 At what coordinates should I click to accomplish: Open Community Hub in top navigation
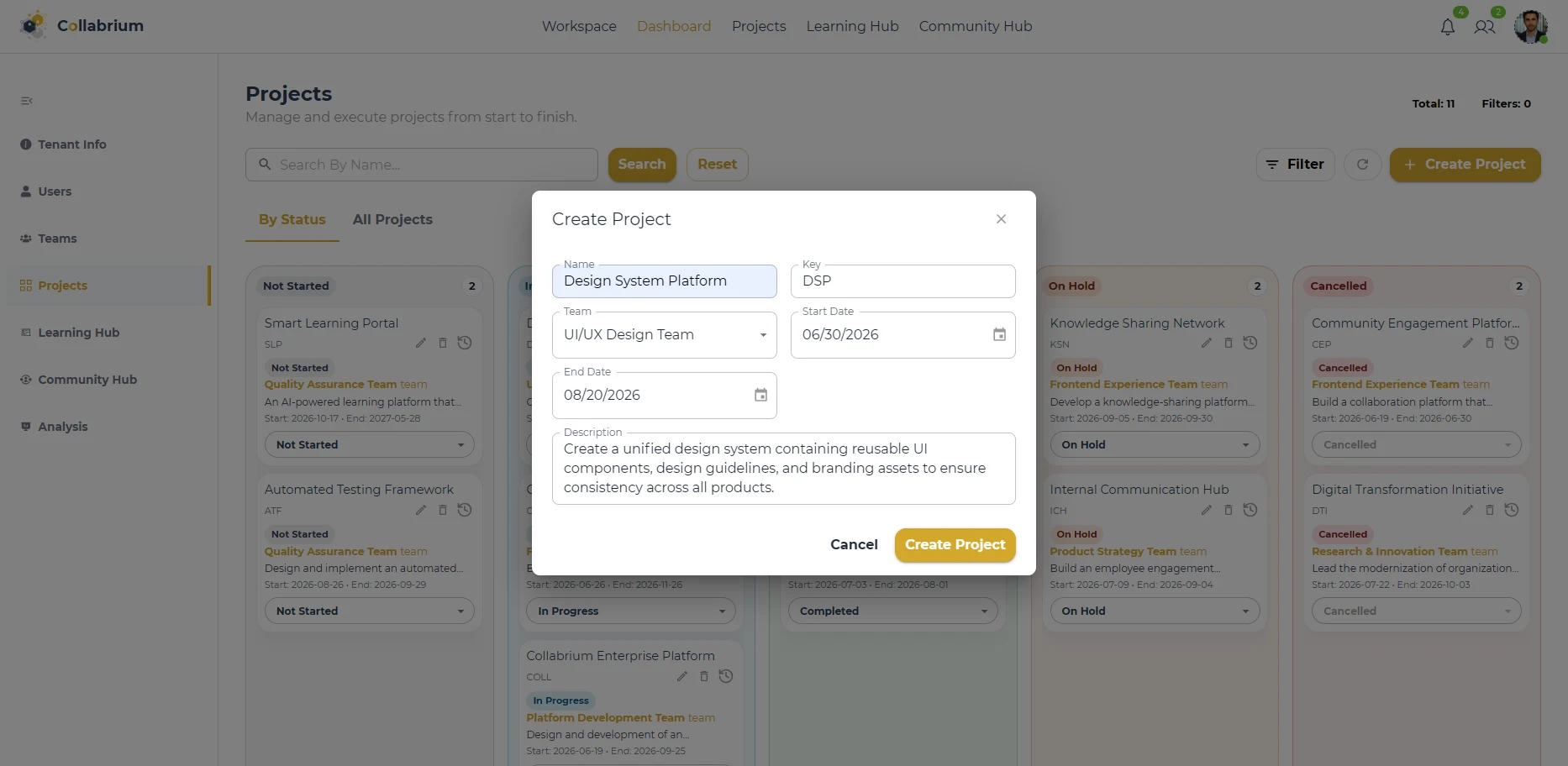click(975, 26)
